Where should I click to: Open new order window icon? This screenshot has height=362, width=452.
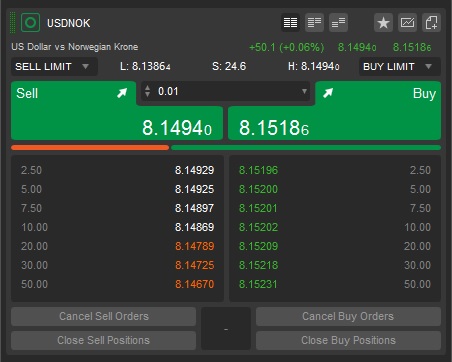[x=431, y=23]
